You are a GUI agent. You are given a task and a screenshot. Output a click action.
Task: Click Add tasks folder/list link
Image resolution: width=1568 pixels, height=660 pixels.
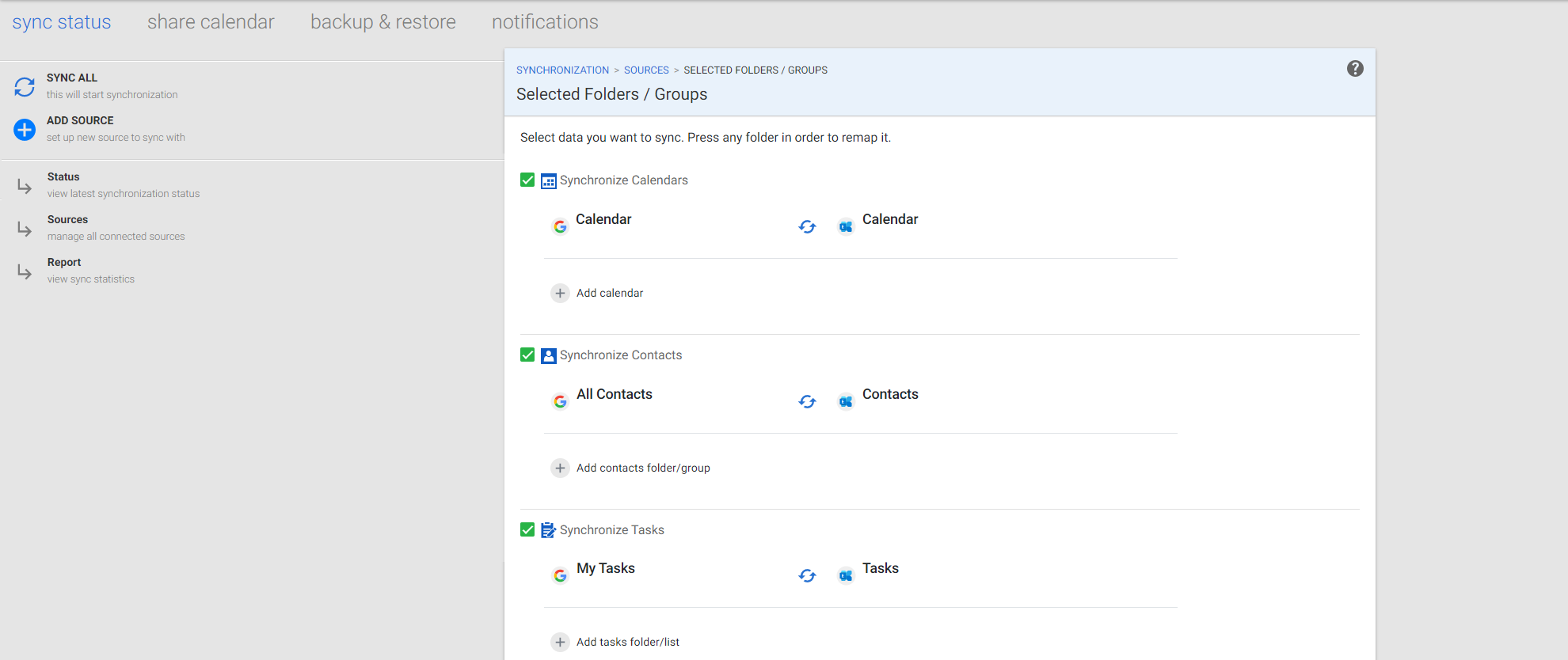pyautogui.click(x=628, y=643)
